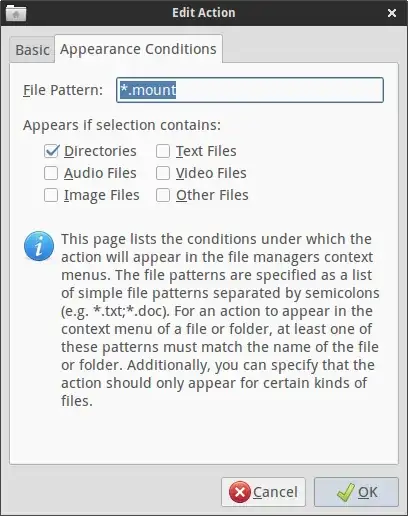Select the Appearance Conditions tab
The image size is (408, 516).
138,49
